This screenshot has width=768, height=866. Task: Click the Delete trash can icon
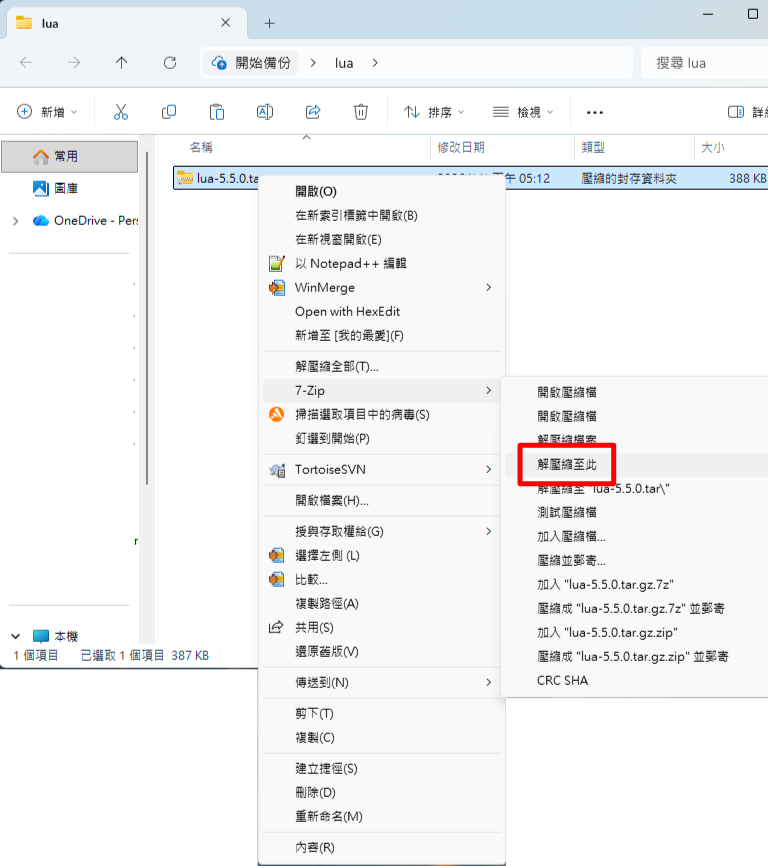pyautogui.click(x=361, y=112)
